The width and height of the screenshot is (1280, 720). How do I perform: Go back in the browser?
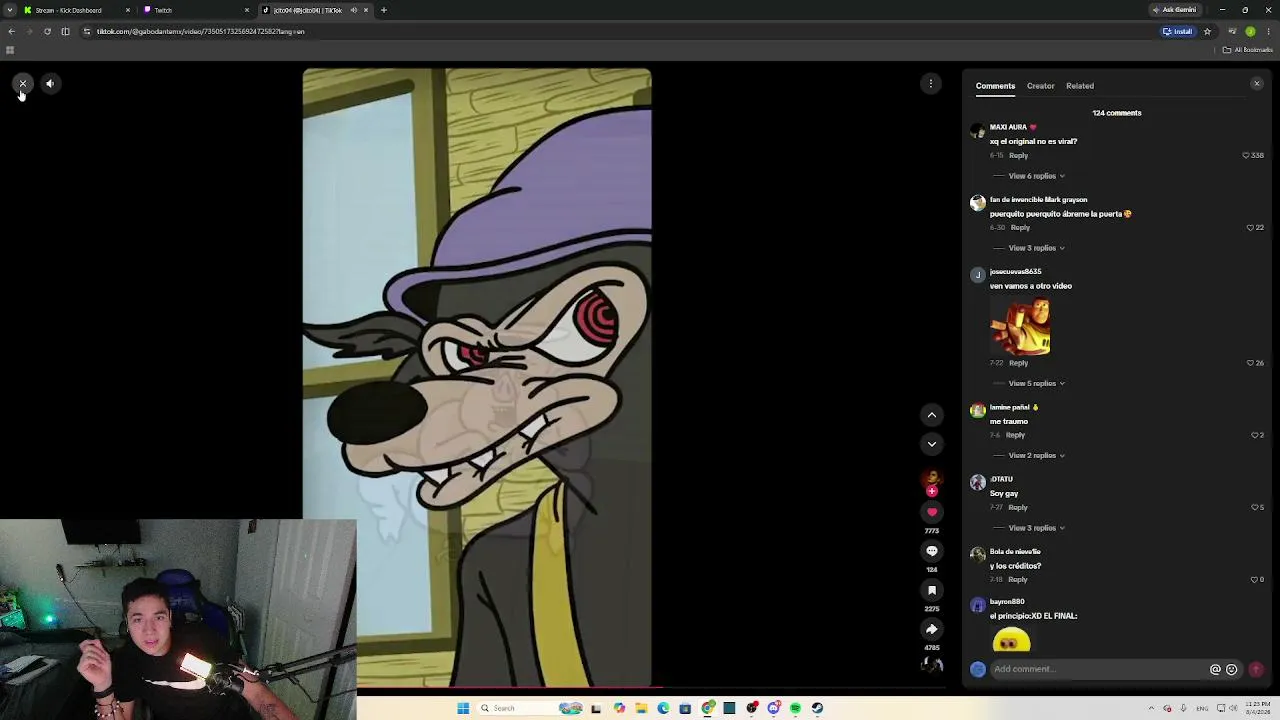coord(11,31)
